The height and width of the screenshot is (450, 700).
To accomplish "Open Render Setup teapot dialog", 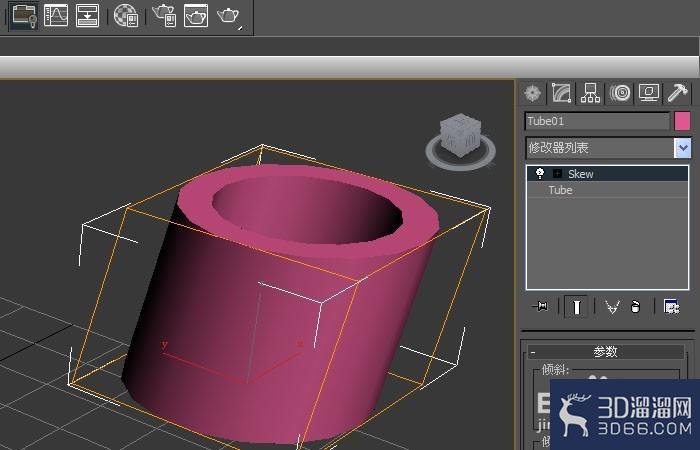I will [x=164, y=16].
